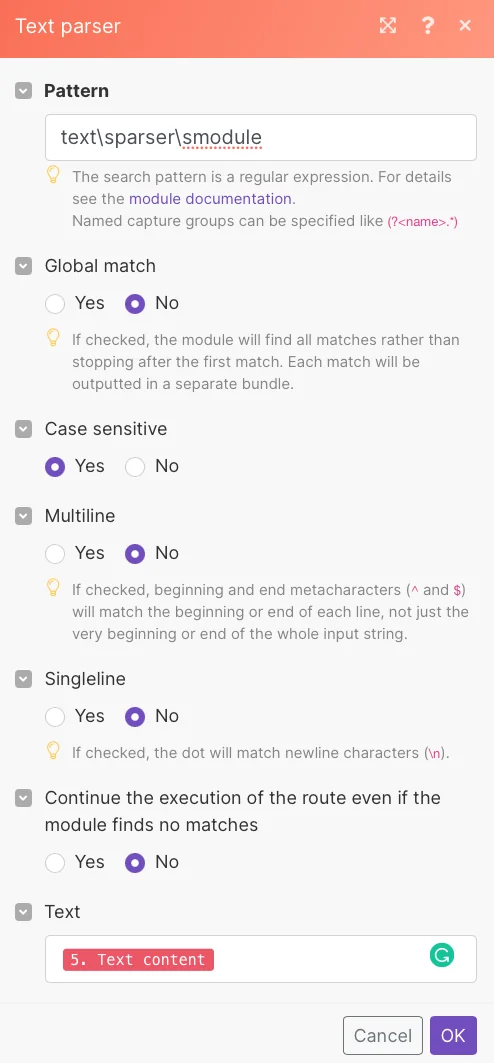
Task: Collapse the Case sensitive toggle arrow
Action: click(x=24, y=429)
